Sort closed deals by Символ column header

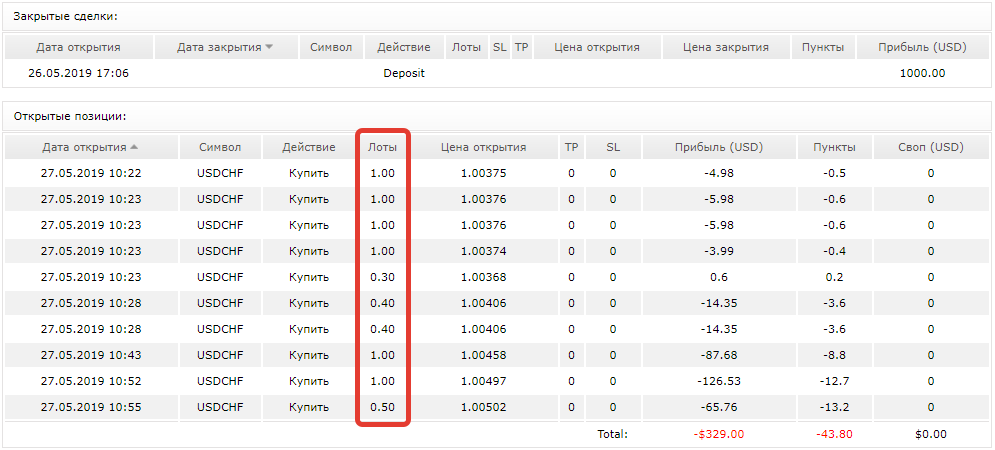point(331,47)
